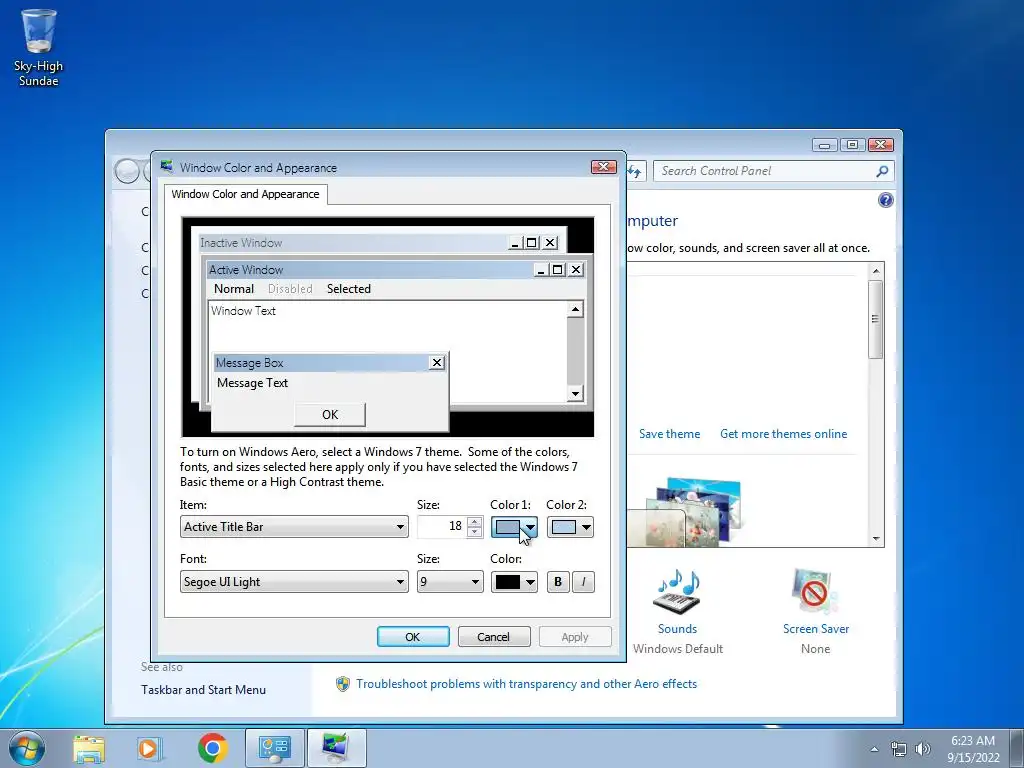Open Taskbar and Start Menu link
Screen dimensions: 1024x768
pyautogui.click(x=203, y=690)
